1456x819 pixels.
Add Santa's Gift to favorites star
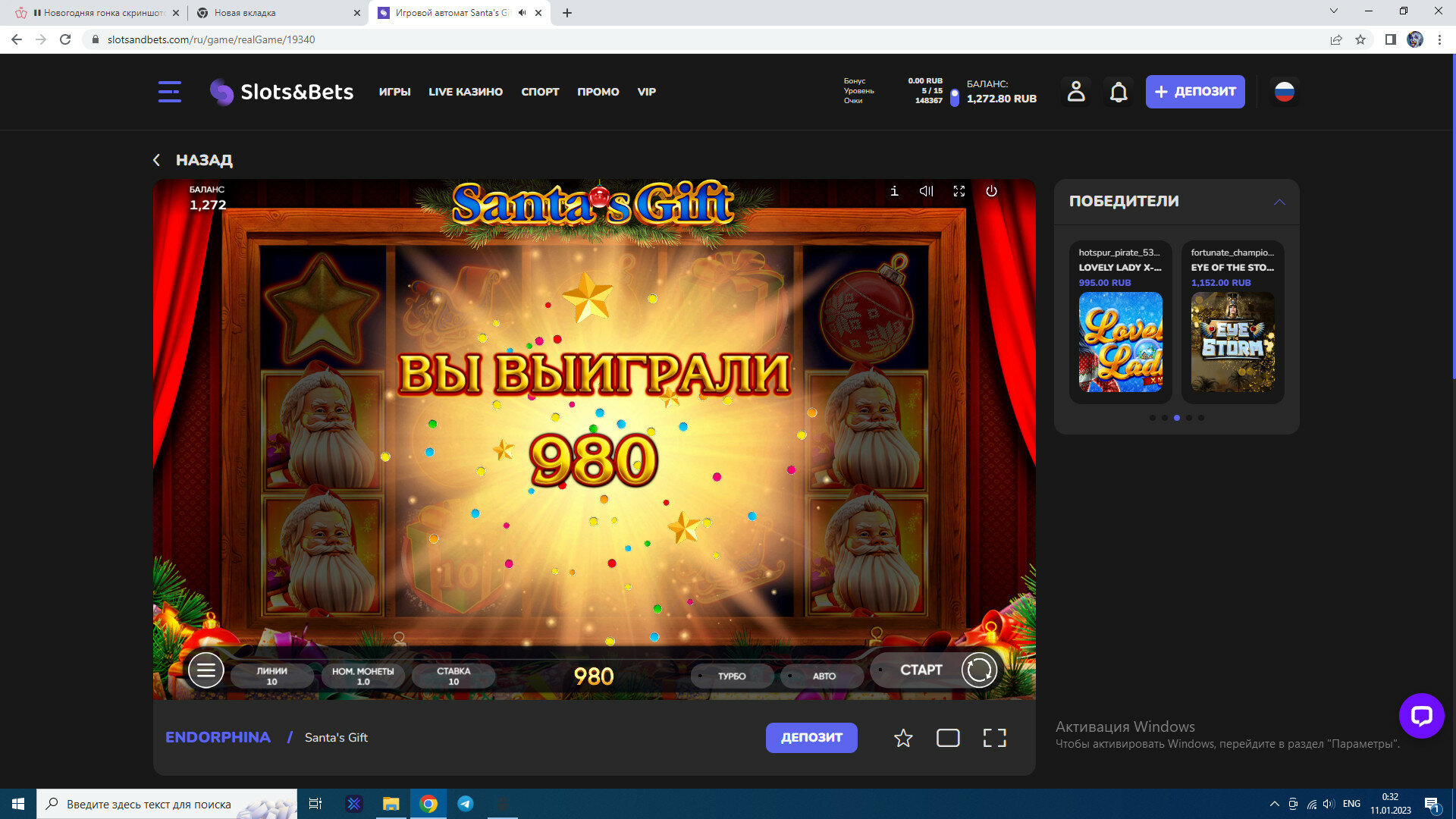click(902, 738)
